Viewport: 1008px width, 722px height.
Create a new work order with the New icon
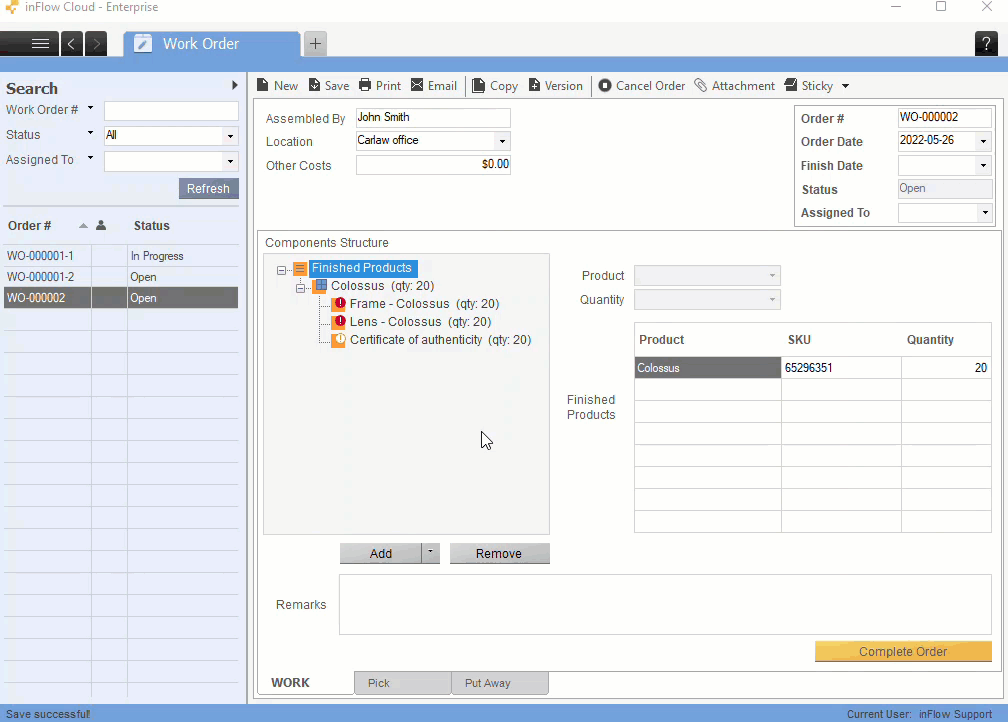pos(277,85)
